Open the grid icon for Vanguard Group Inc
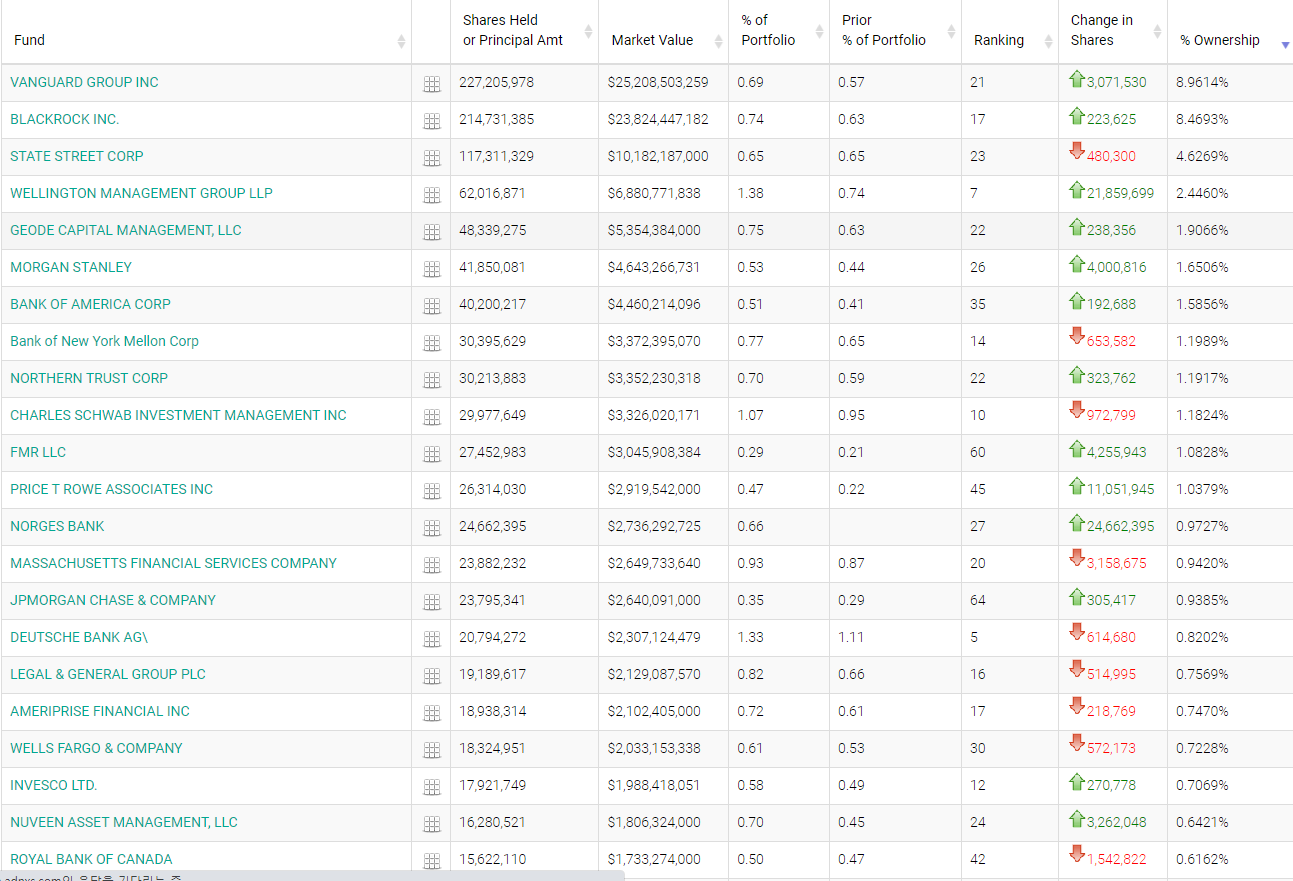1293x881 pixels. pos(432,84)
